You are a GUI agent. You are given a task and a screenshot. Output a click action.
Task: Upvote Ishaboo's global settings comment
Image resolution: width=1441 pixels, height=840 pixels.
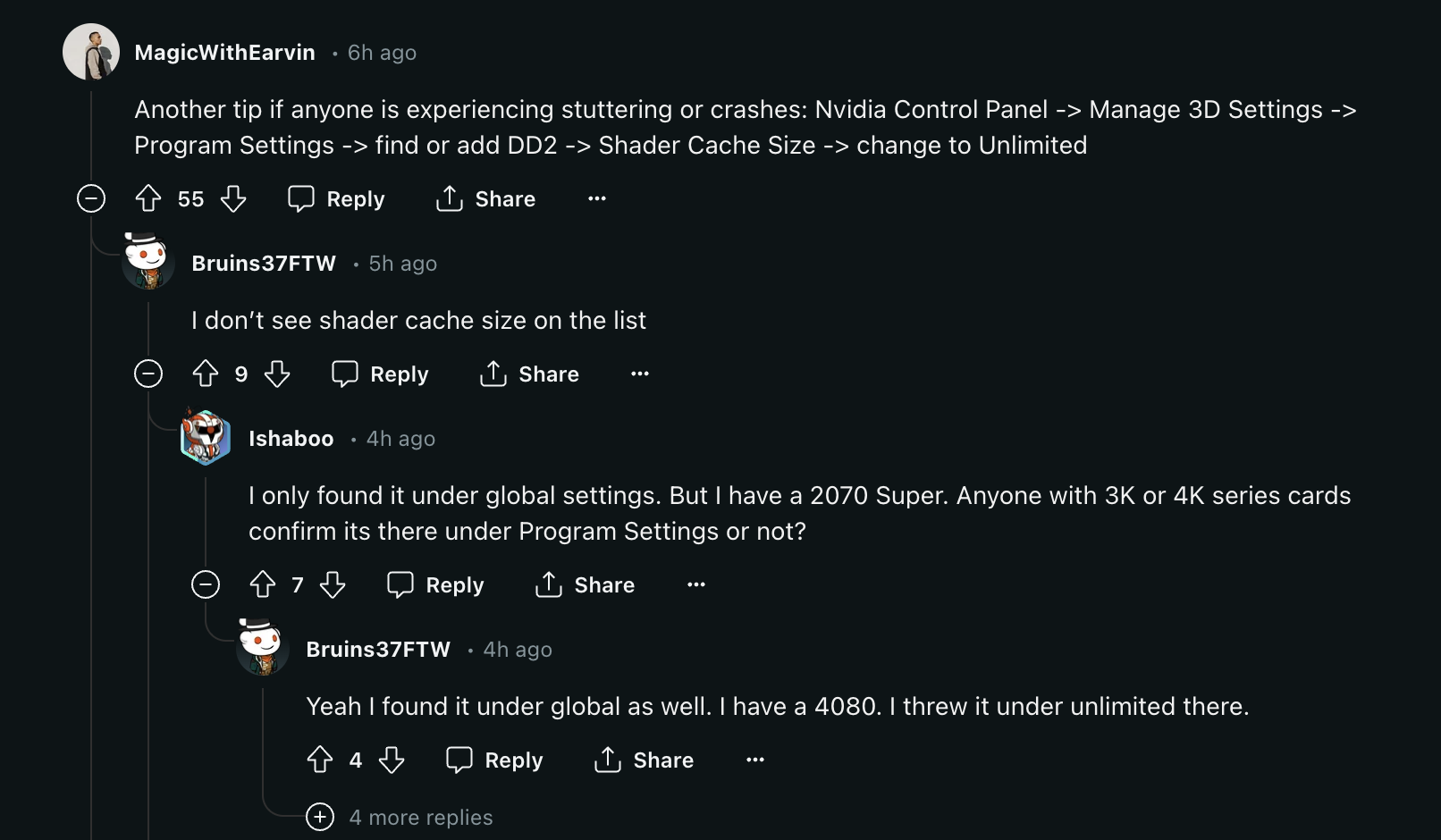click(263, 584)
